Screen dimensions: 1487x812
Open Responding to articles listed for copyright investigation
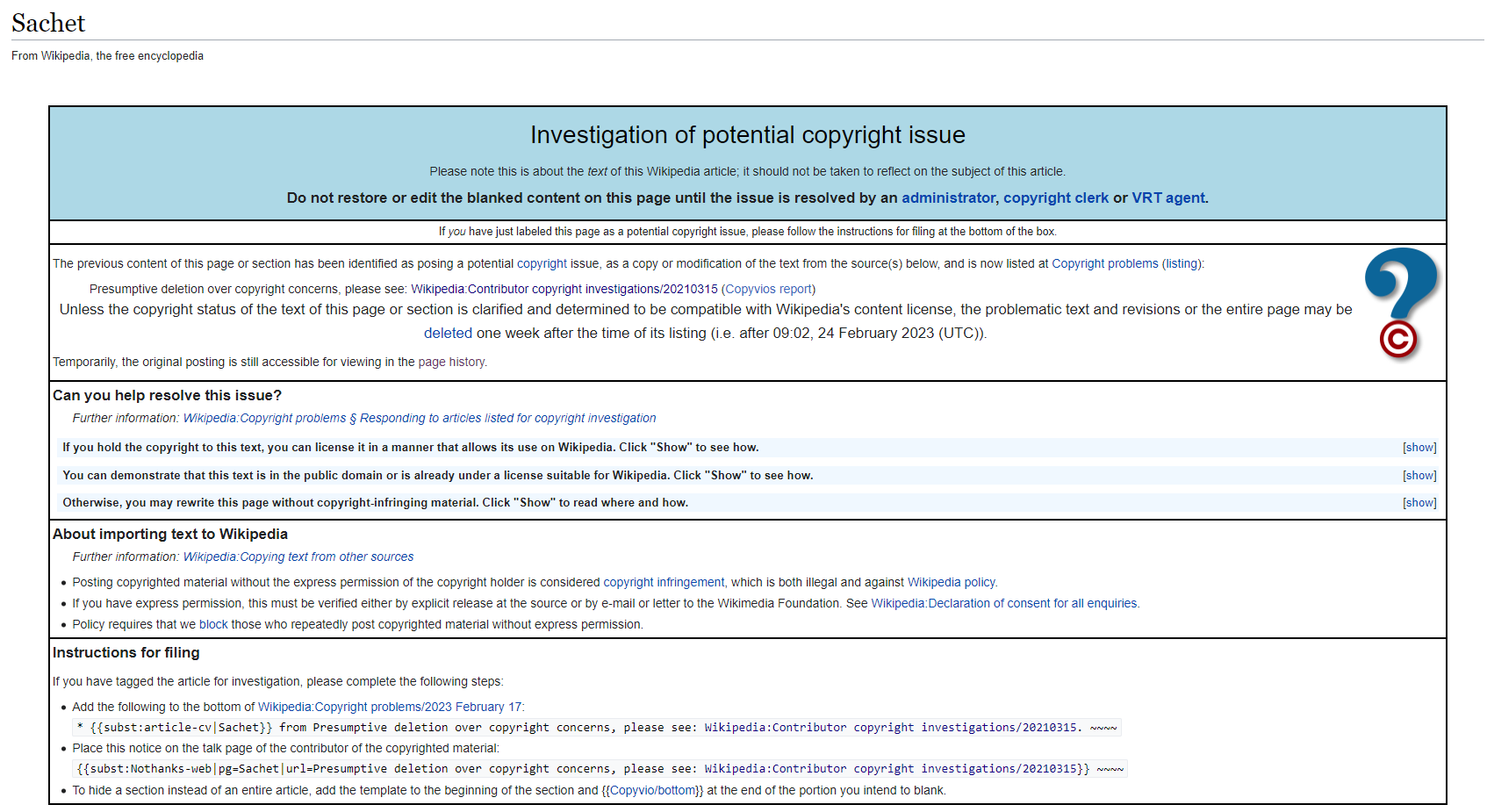click(420, 419)
